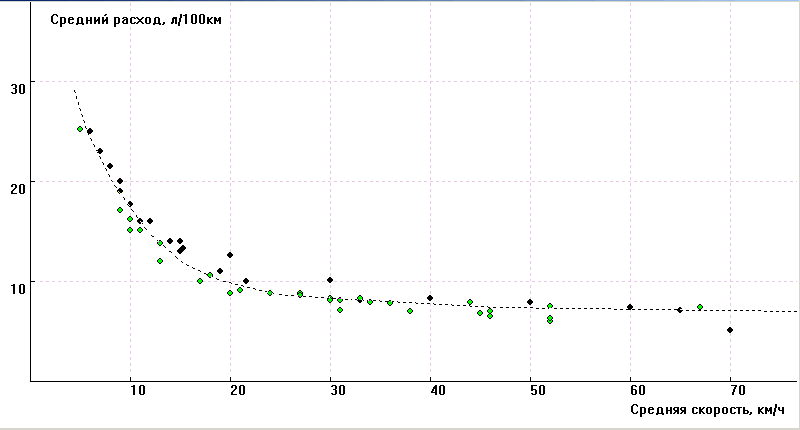Select the black data point near speed 65
Viewport: 800px width, 430px height.
coord(680,310)
